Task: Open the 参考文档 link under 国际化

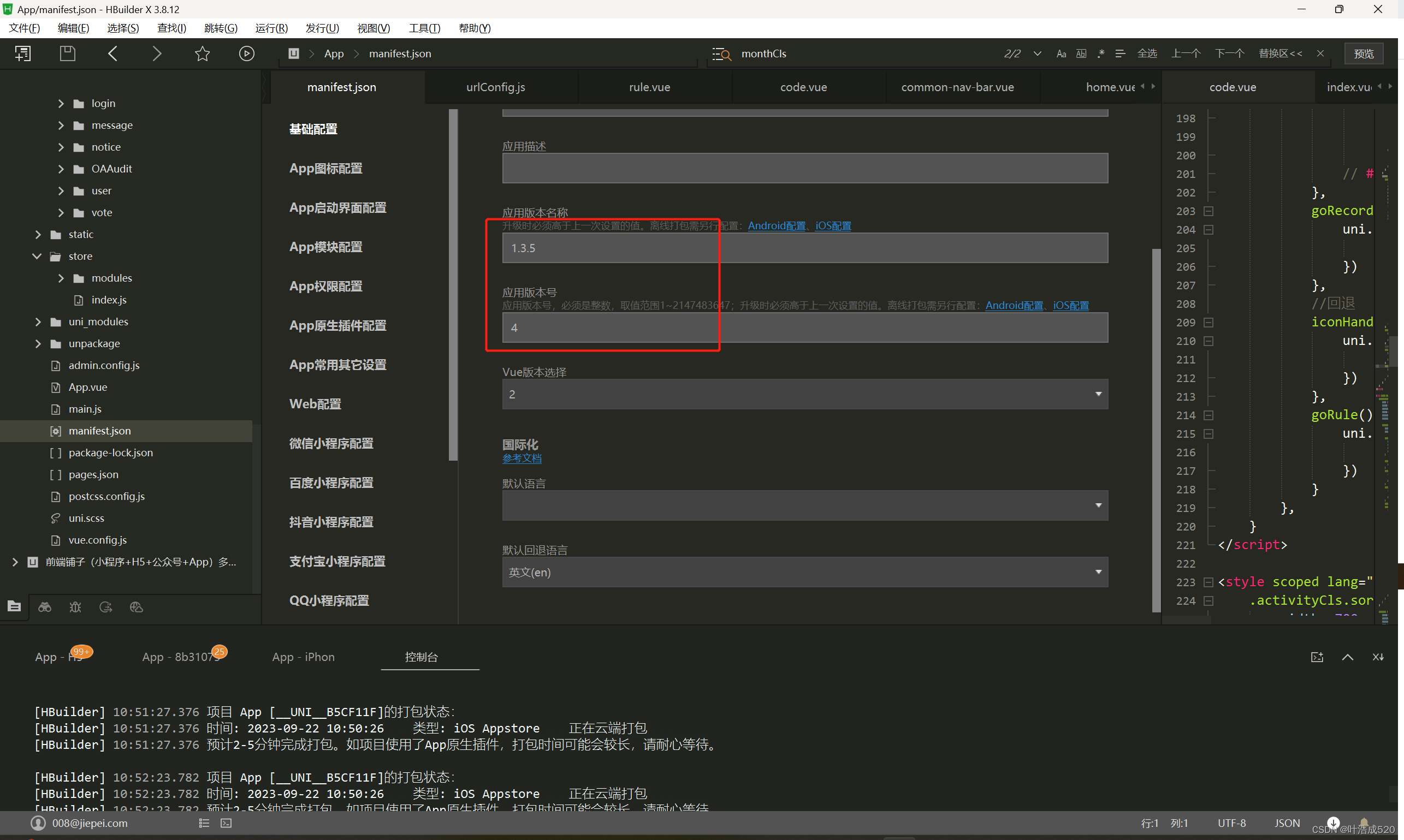Action: [x=522, y=458]
